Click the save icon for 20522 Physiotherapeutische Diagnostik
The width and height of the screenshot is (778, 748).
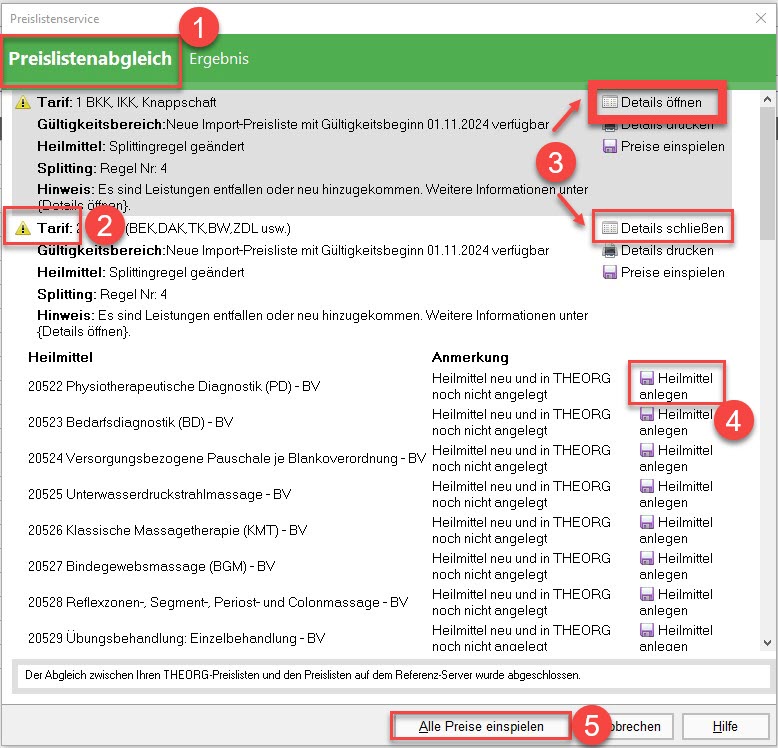647,378
